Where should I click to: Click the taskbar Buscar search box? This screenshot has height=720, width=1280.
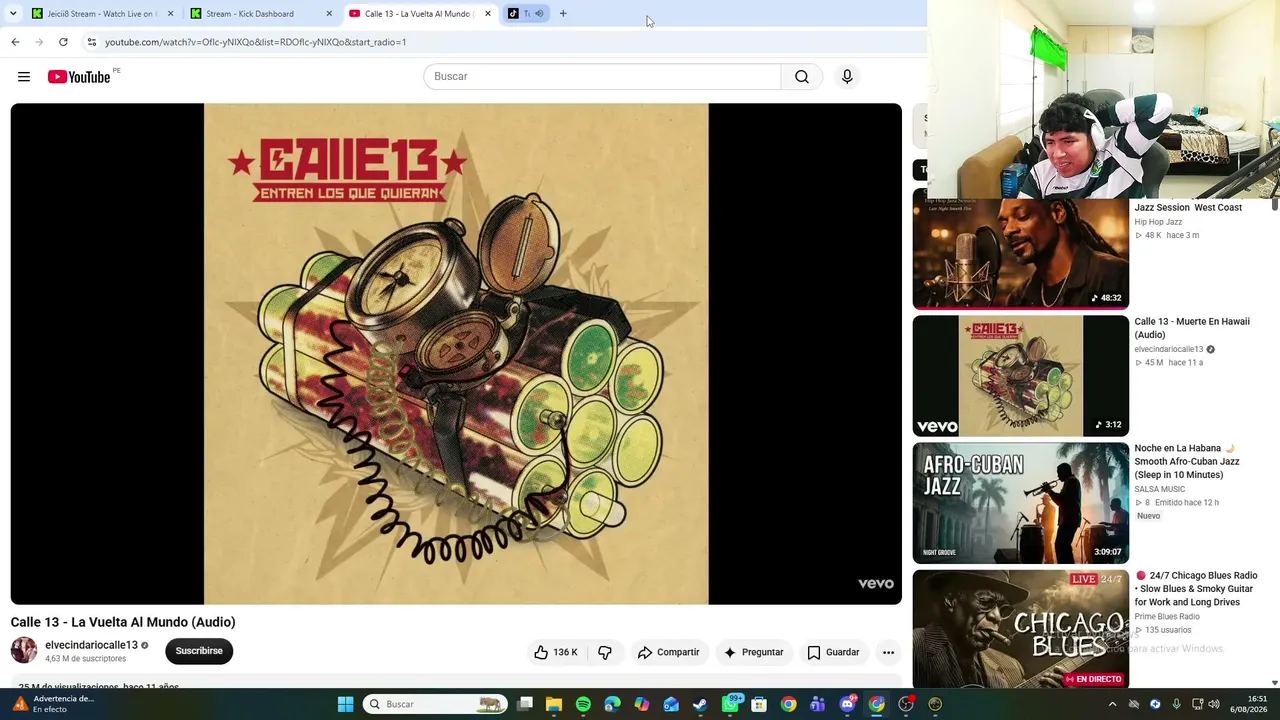(x=435, y=704)
